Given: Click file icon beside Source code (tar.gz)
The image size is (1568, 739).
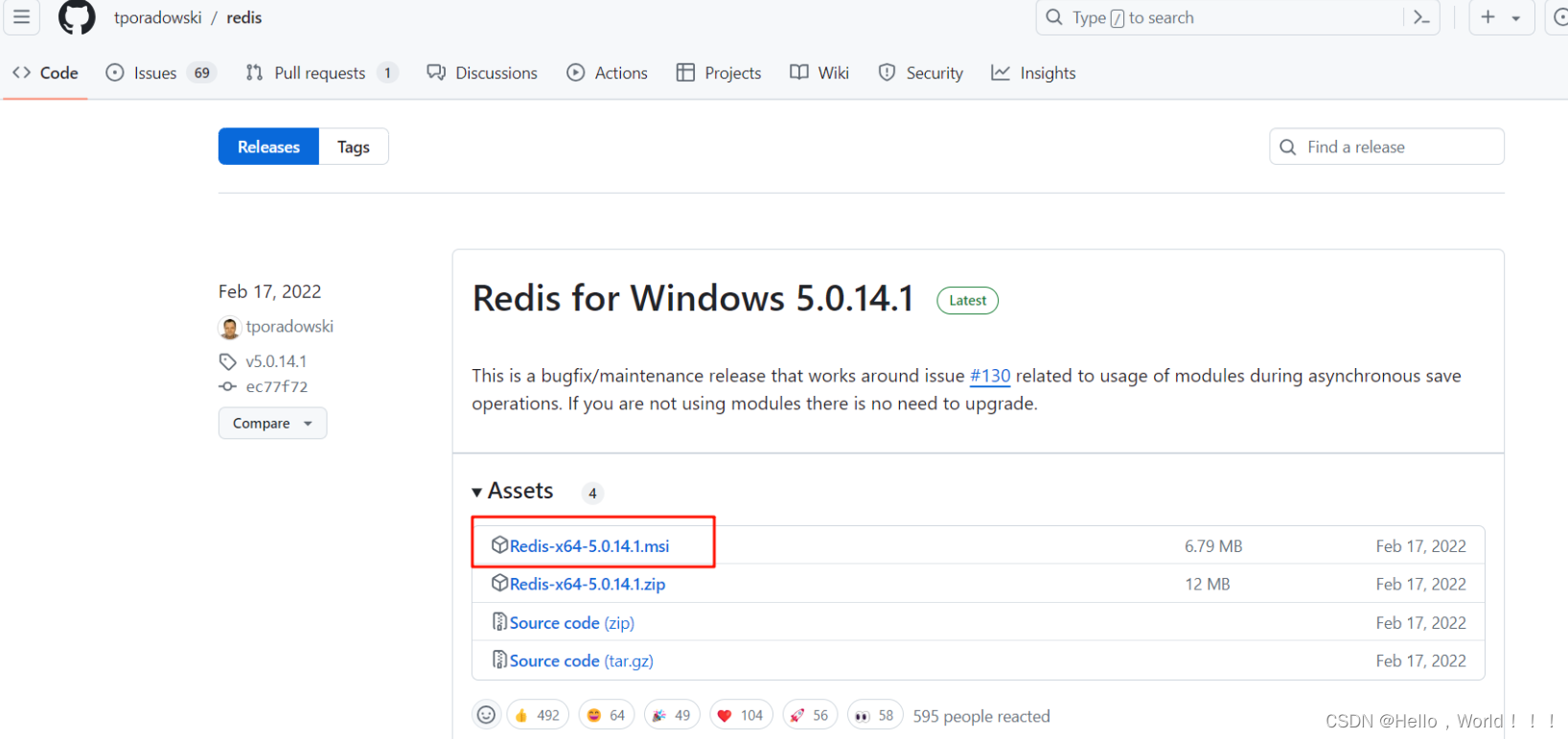Looking at the screenshot, I should pos(499,660).
